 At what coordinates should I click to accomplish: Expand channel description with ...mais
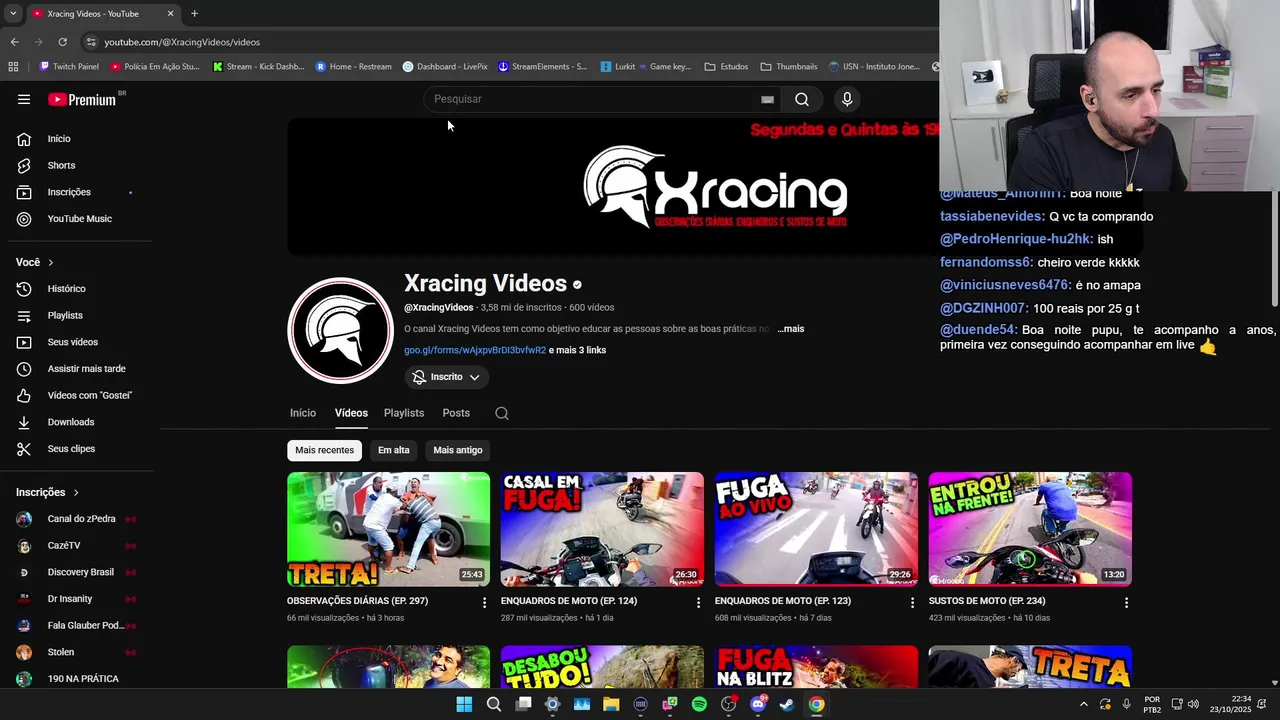pyautogui.click(x=790, y=329)
